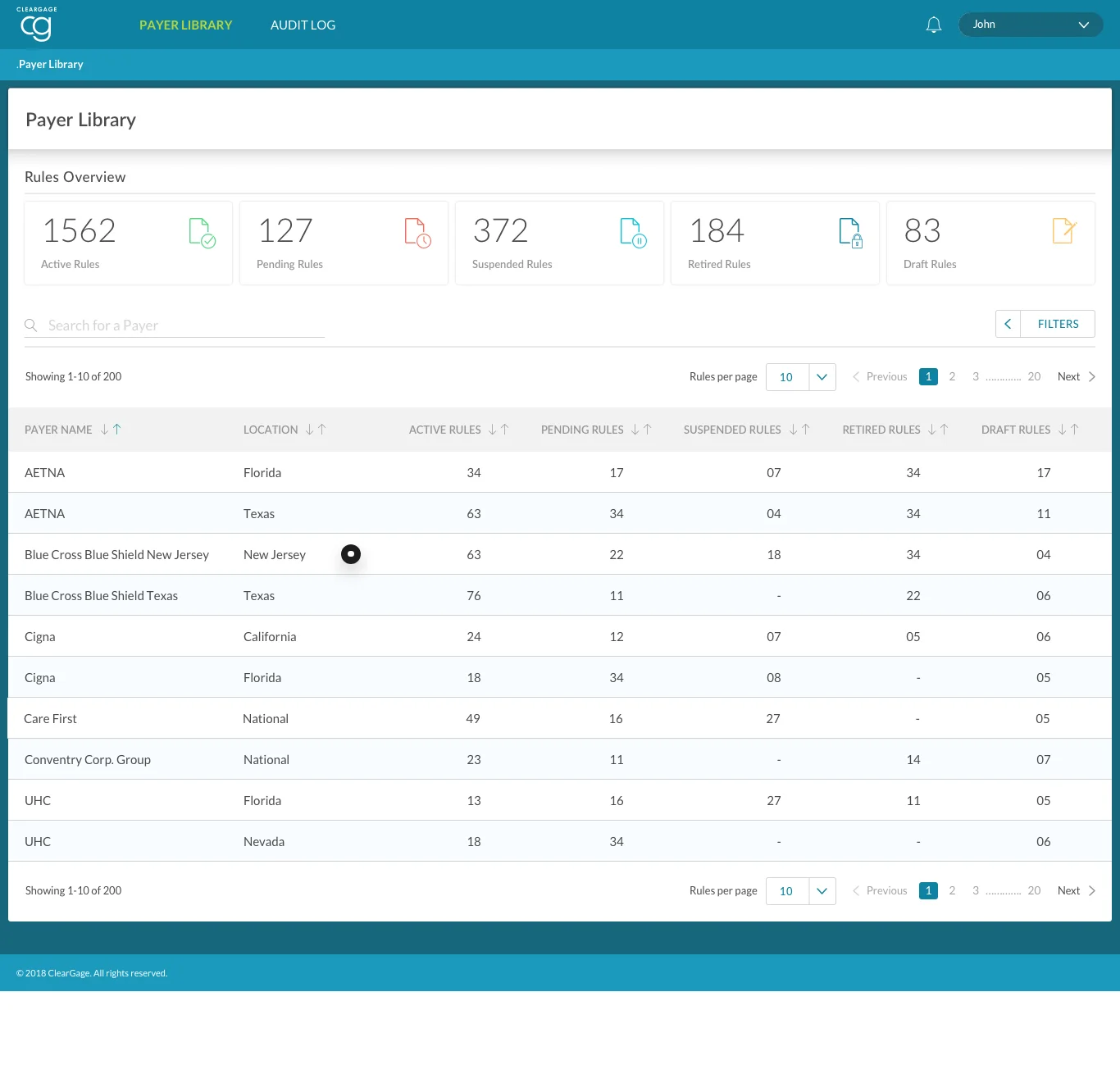Open Rules per page dropdown below the table
The height and width of the screenshot is (1083, 1120).
801,891
